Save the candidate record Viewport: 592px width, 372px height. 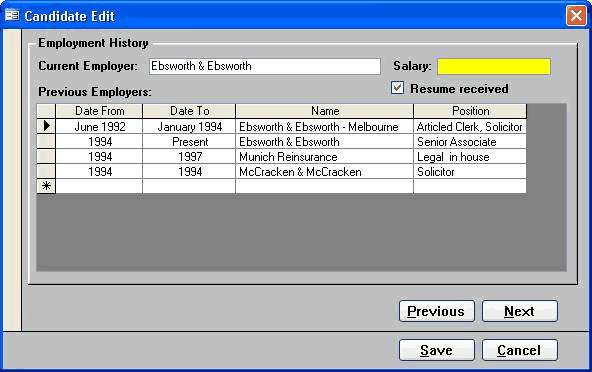[x=436, y=350]
